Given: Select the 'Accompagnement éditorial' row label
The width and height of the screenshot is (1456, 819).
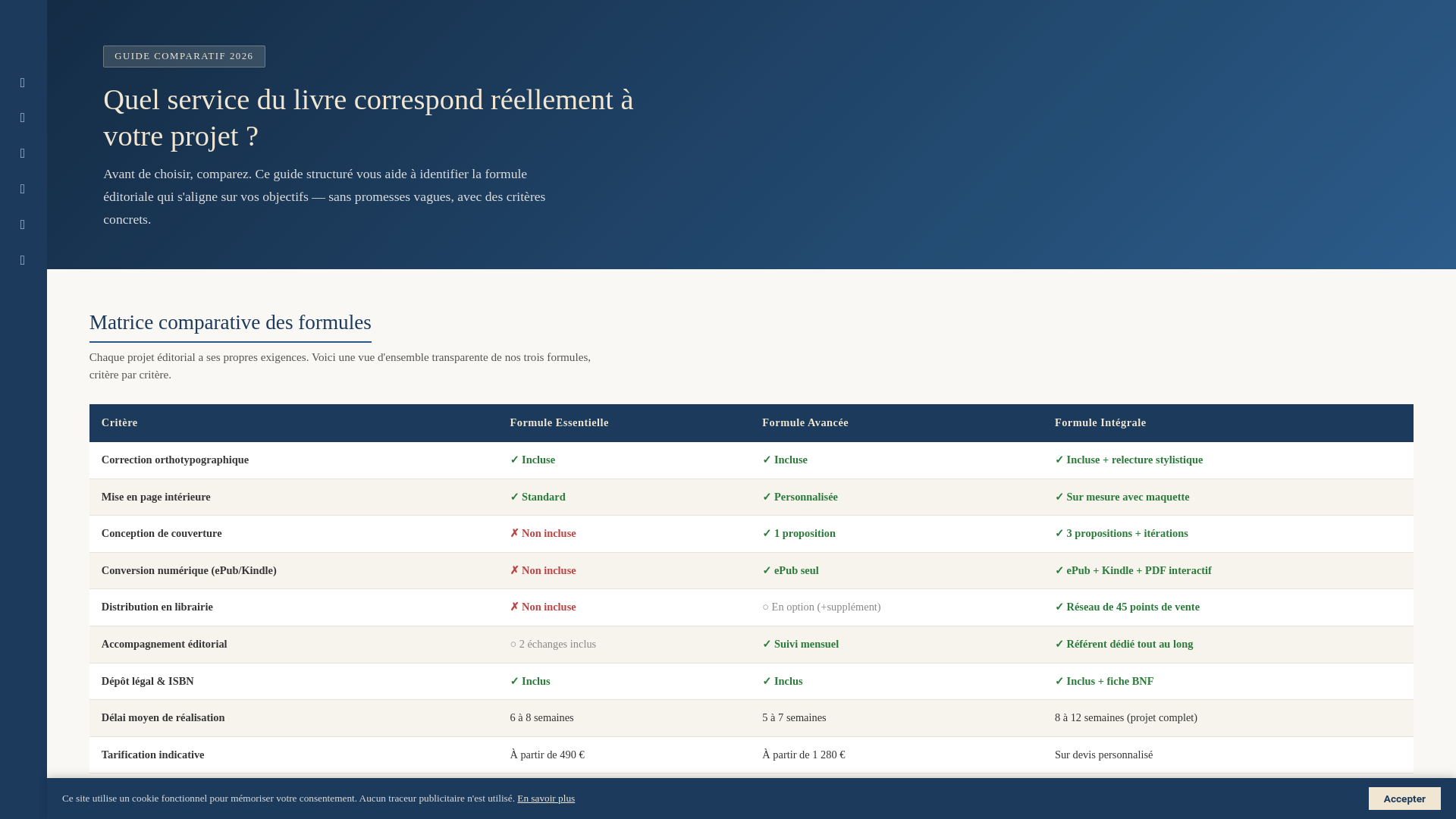Looking at the screenshot, I should tap(165, 644).
